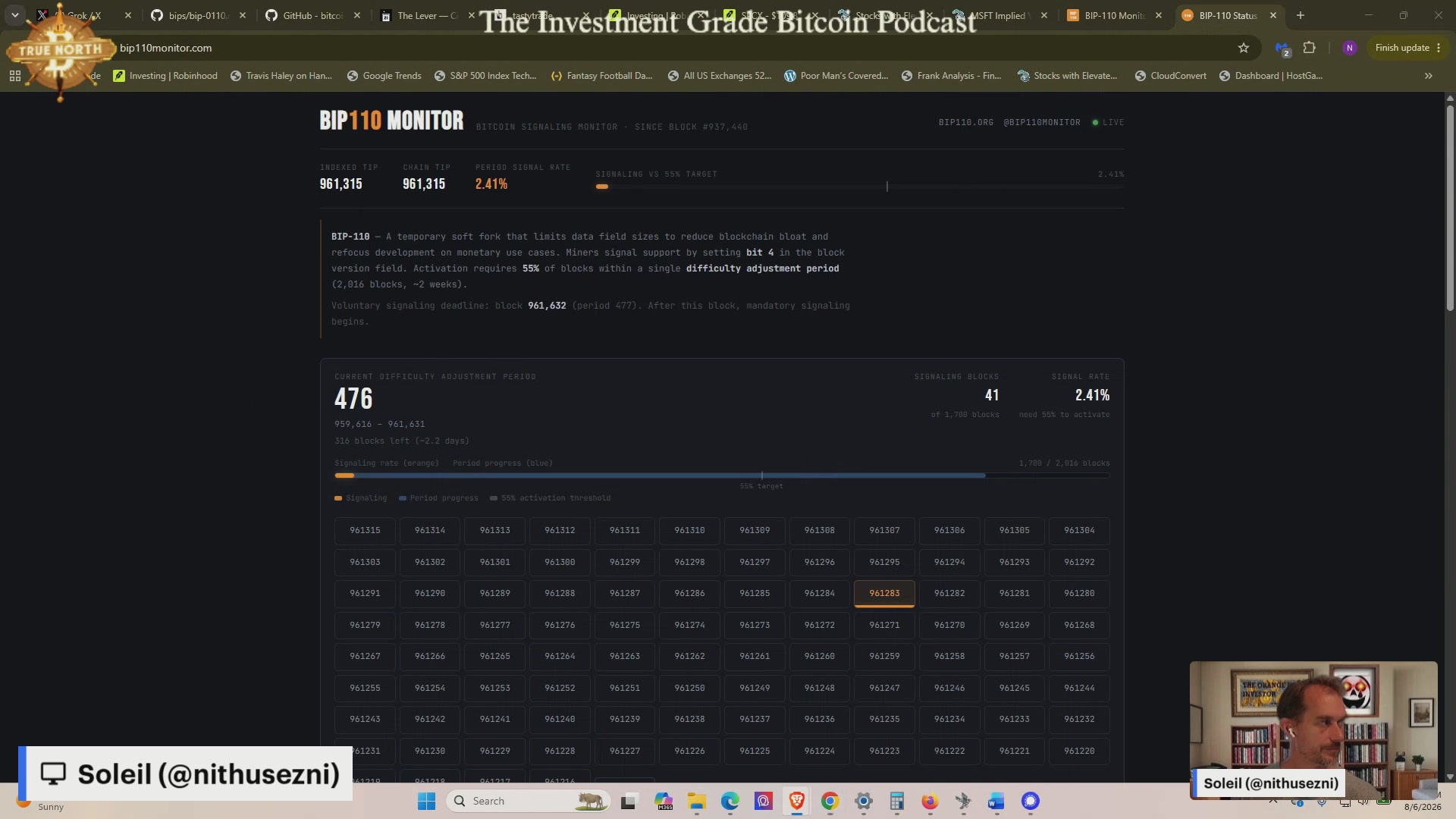Open the All US Exchanges 52 bookmark
Viewport: 1456px width, 819px height.
click(720, 76)
